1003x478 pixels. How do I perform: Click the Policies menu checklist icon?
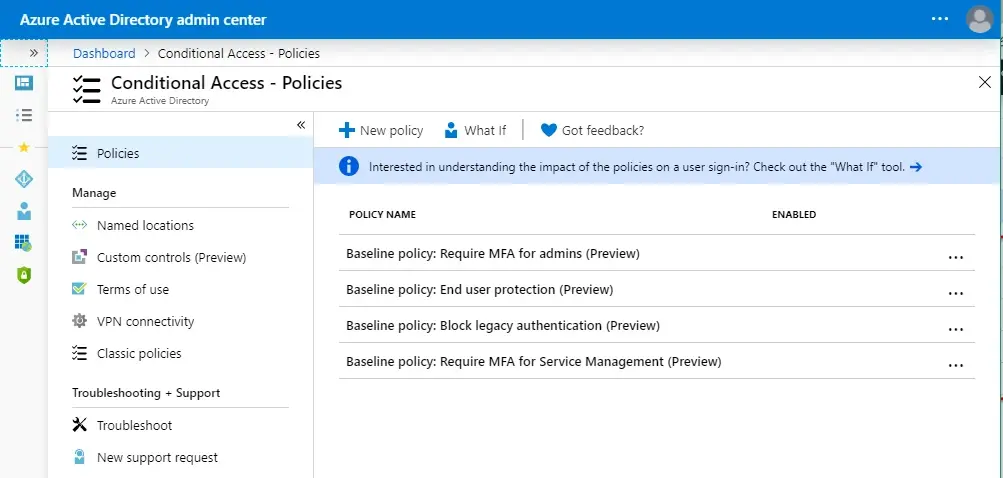coord(79,154)
